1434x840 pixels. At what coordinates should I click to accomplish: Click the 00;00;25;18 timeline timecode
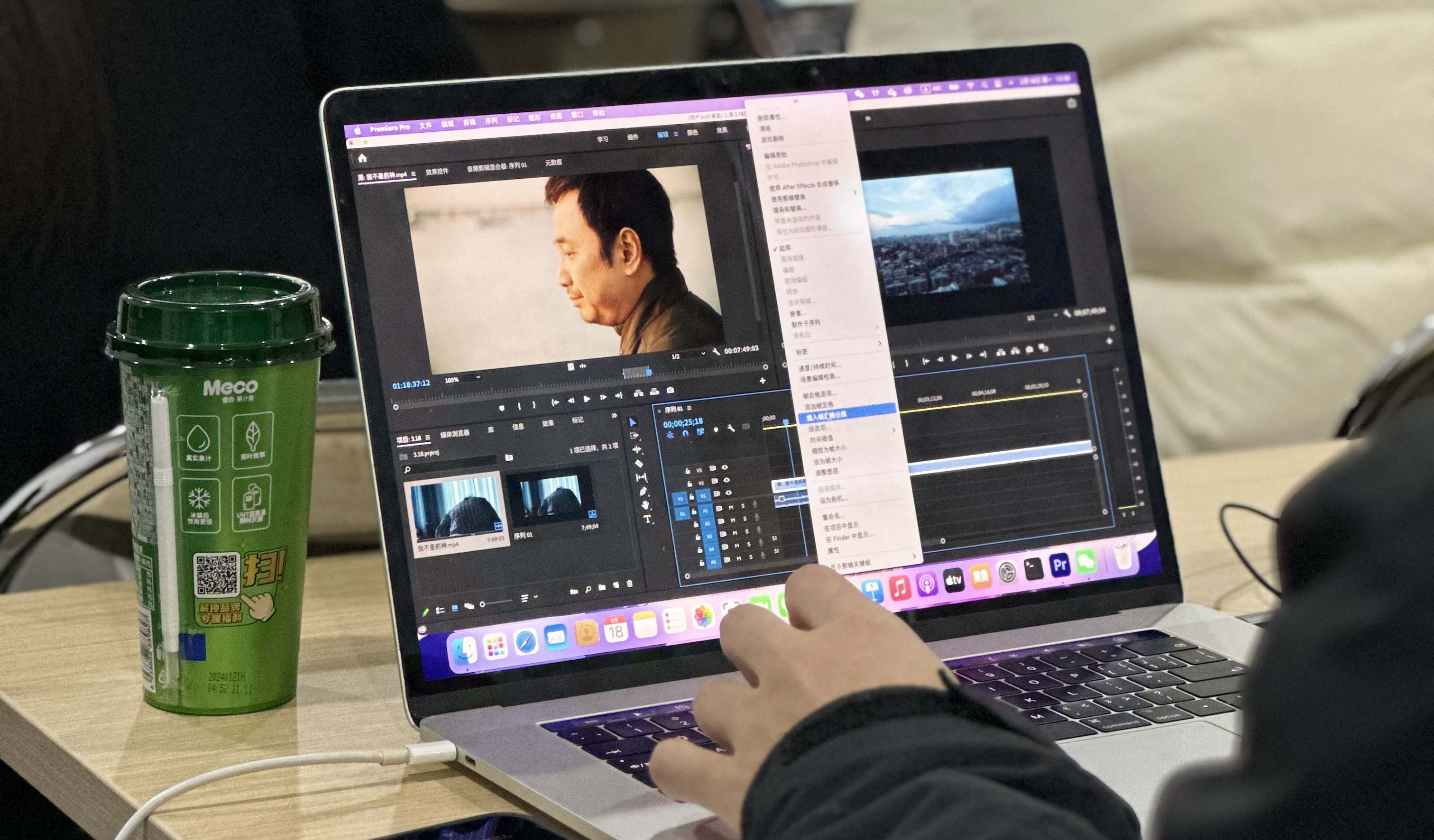click(x=683, y=423)
